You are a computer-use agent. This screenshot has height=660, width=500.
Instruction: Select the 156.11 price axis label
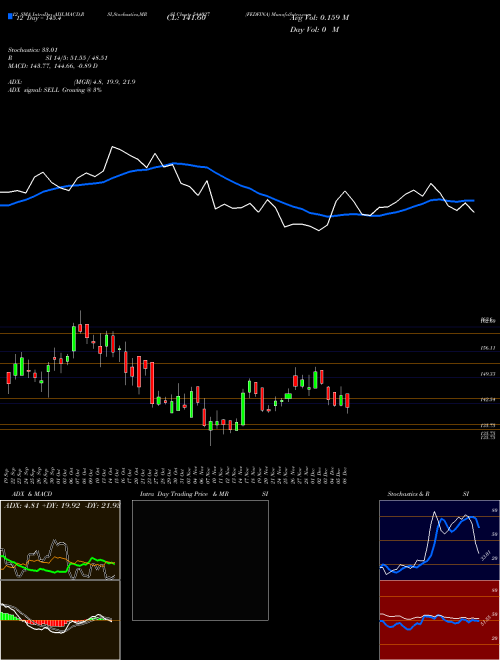(x=488, y=349)
